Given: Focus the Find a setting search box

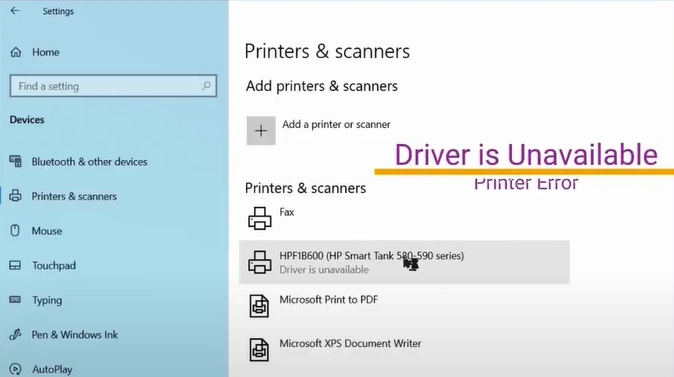Looking at the screenshot, I should pyautogui.click(x=113, y=86).
